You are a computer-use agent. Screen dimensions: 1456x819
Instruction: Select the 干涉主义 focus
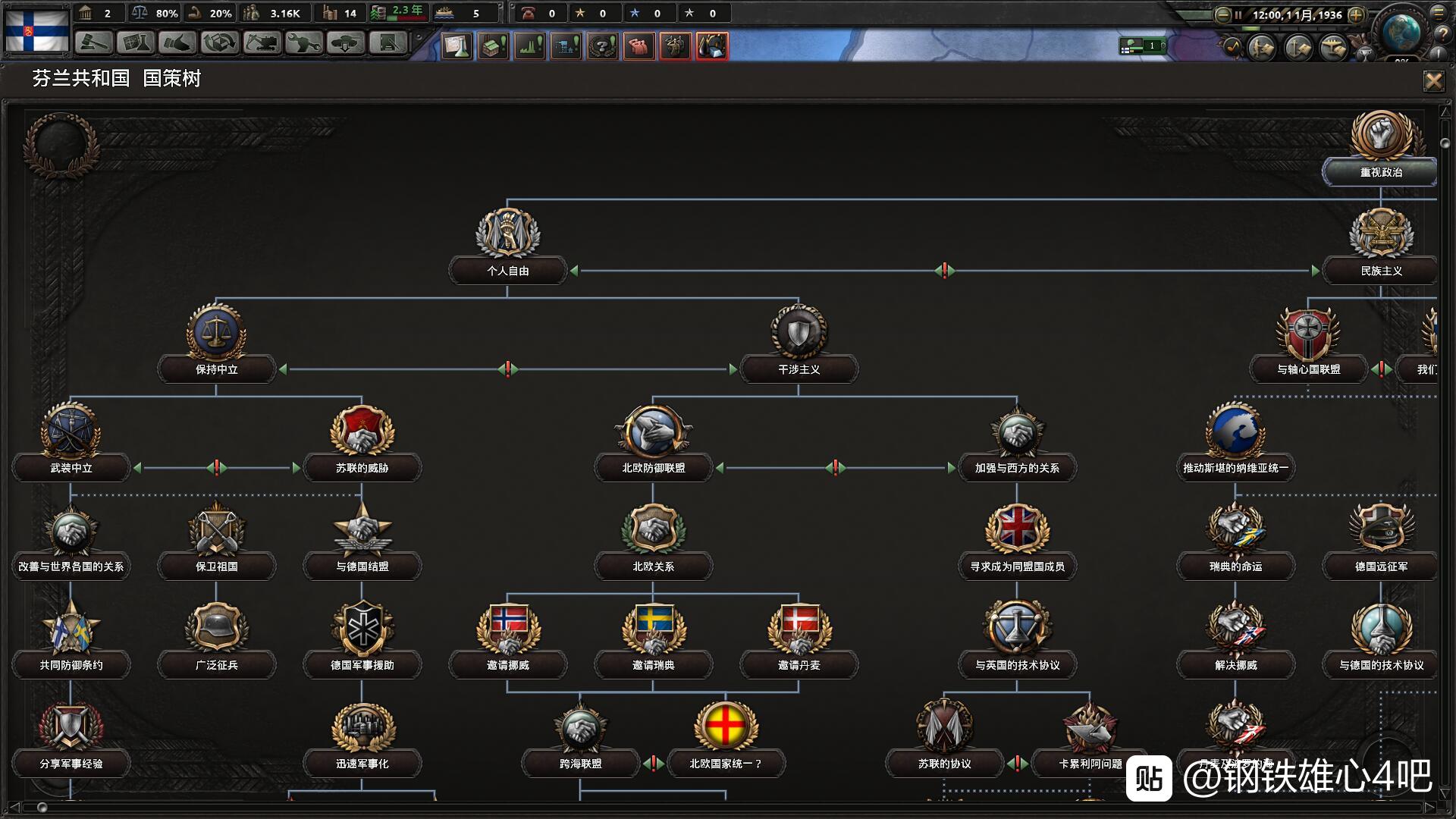tap(799, 369)
